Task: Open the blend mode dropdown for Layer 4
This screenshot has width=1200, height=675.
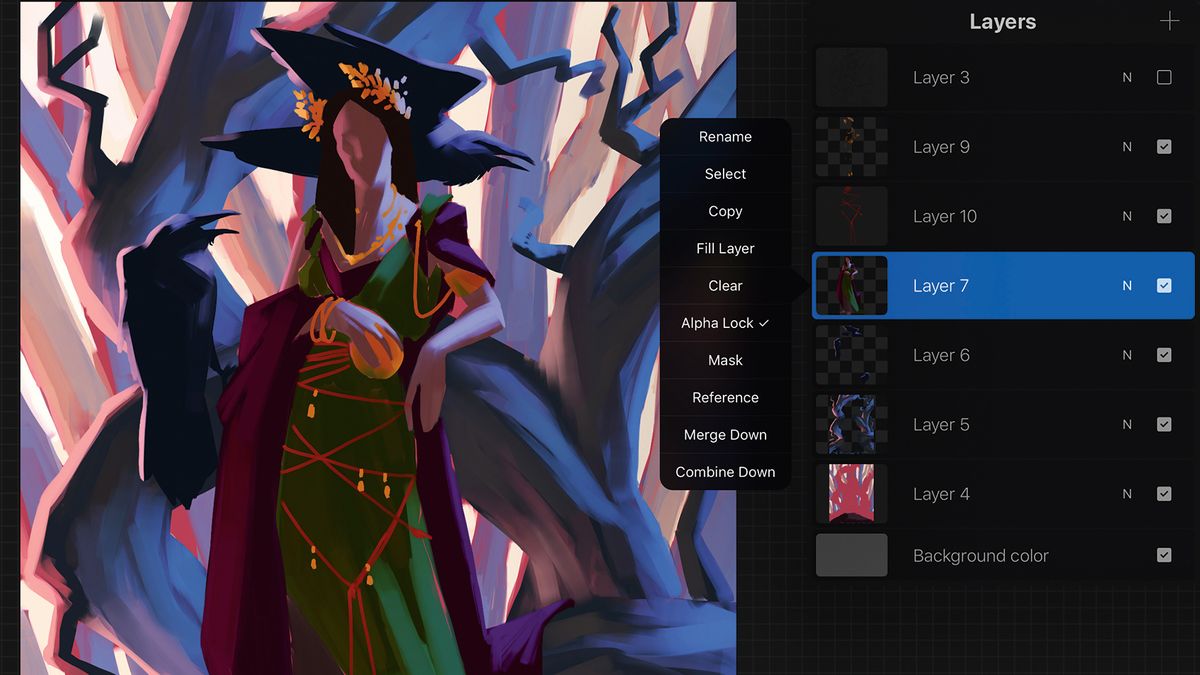Action: (x=1126, y=493)
